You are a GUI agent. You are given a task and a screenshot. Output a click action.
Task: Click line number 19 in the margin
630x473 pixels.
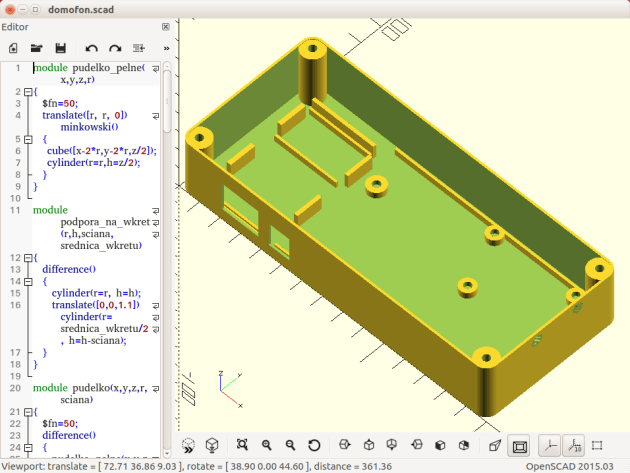(x=15, y=377)
